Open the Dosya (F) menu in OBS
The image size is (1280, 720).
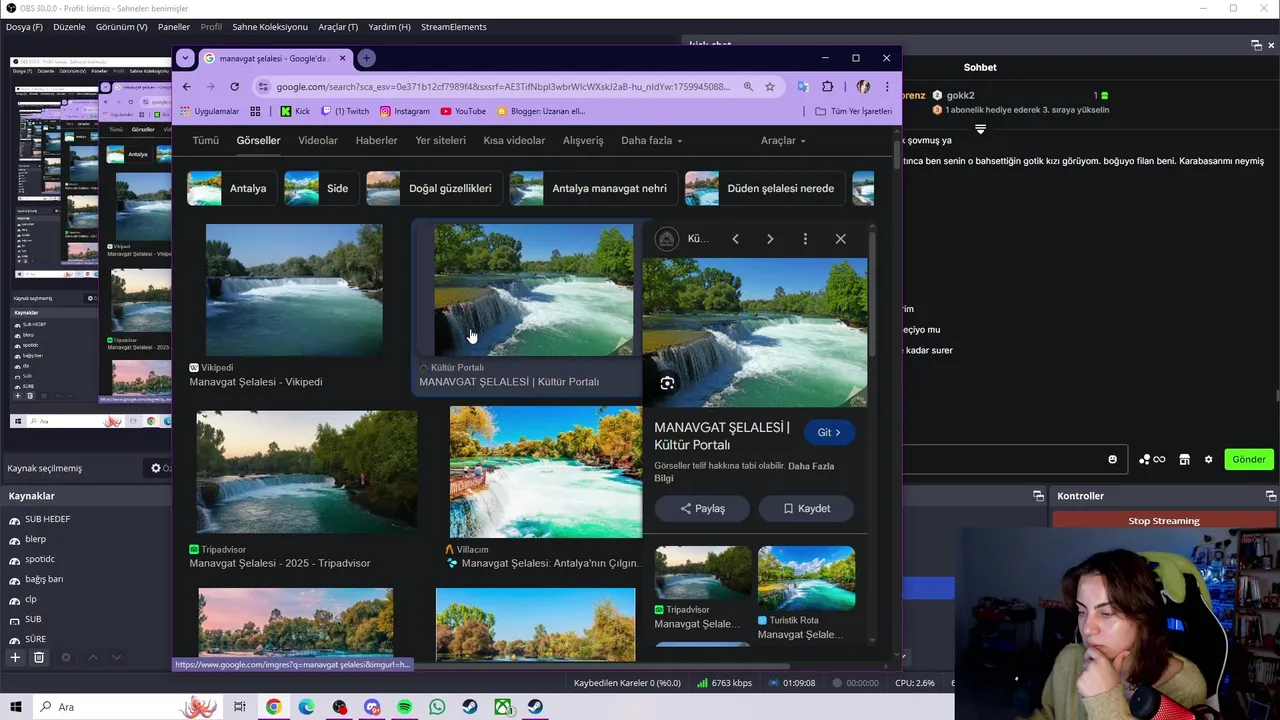pyautogui.click(x=24, y=27)
